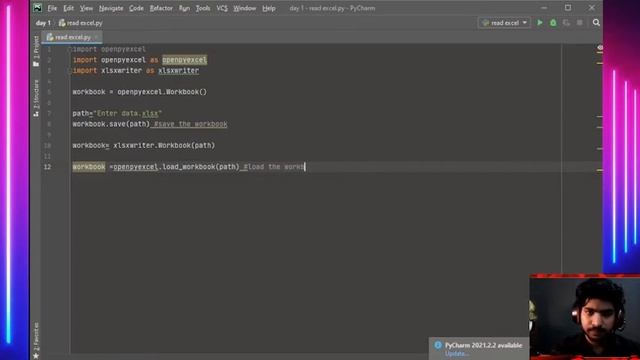640x360 pixels.
Task: Close the read excel.py editor tab
Action: pos(96,37)
